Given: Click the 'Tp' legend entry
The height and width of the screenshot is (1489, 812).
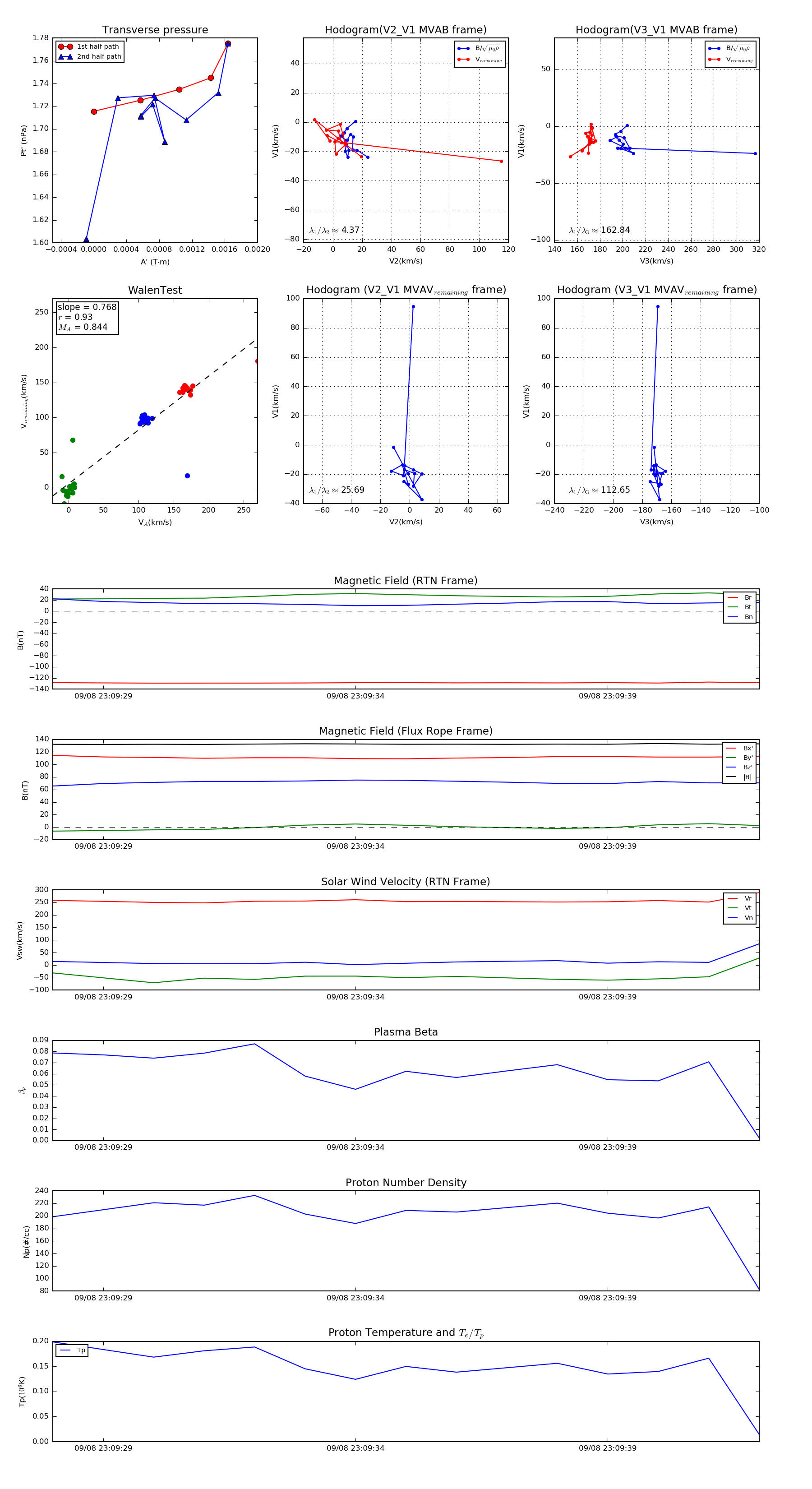Looking at the screenshot, I should (73, 1350).
